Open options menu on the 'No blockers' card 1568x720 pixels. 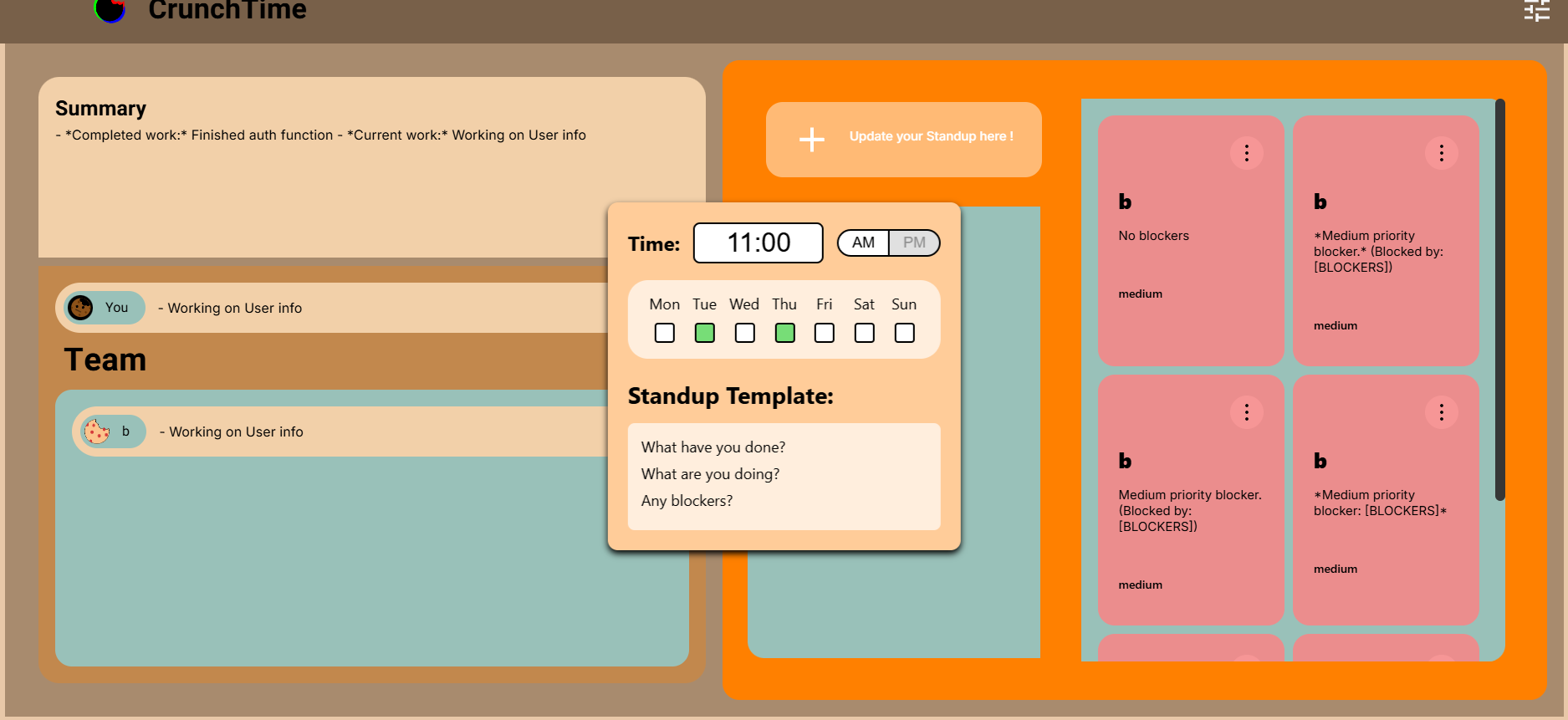click(1246, 153)
